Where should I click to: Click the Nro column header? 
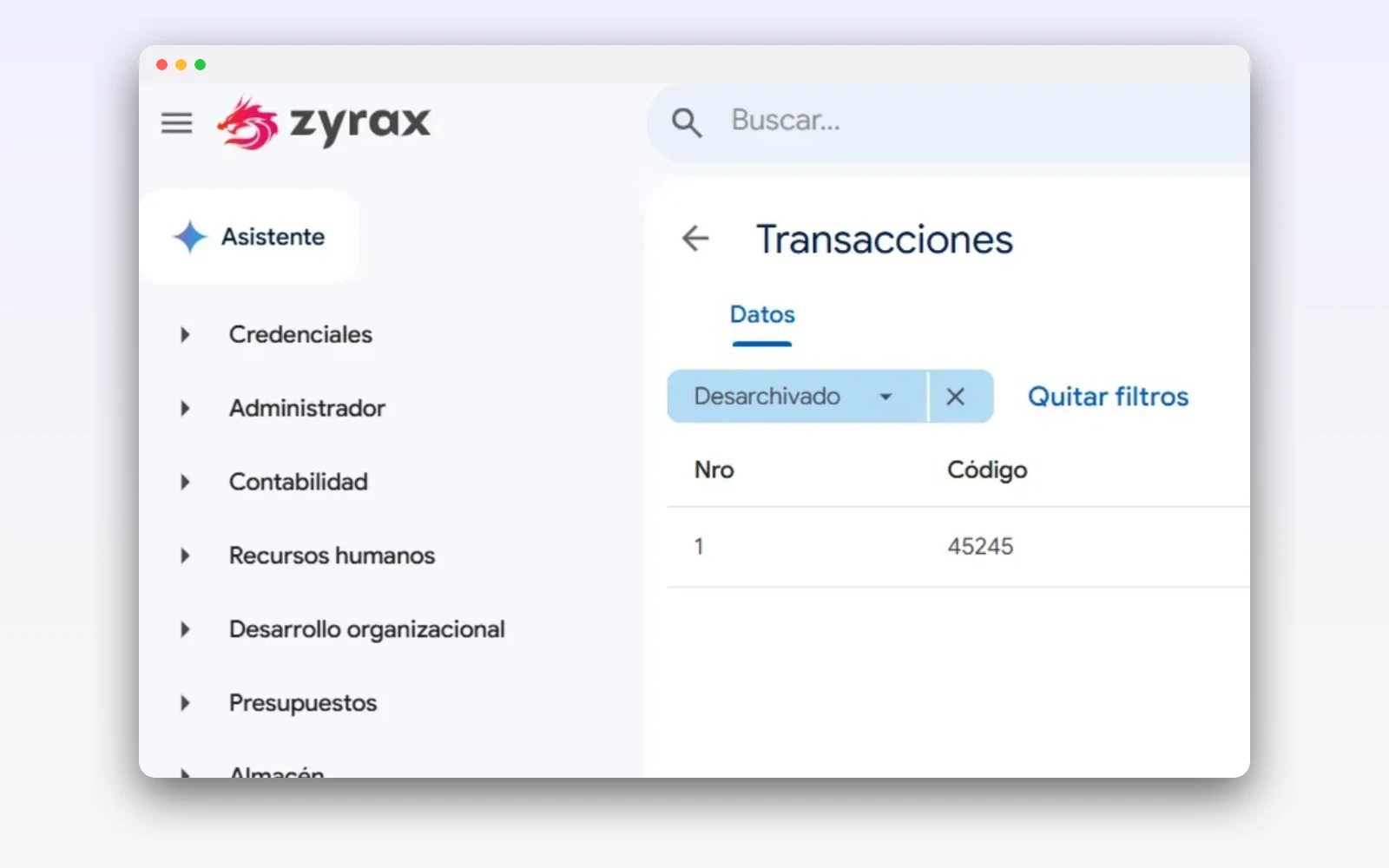(x=714, y=470)
